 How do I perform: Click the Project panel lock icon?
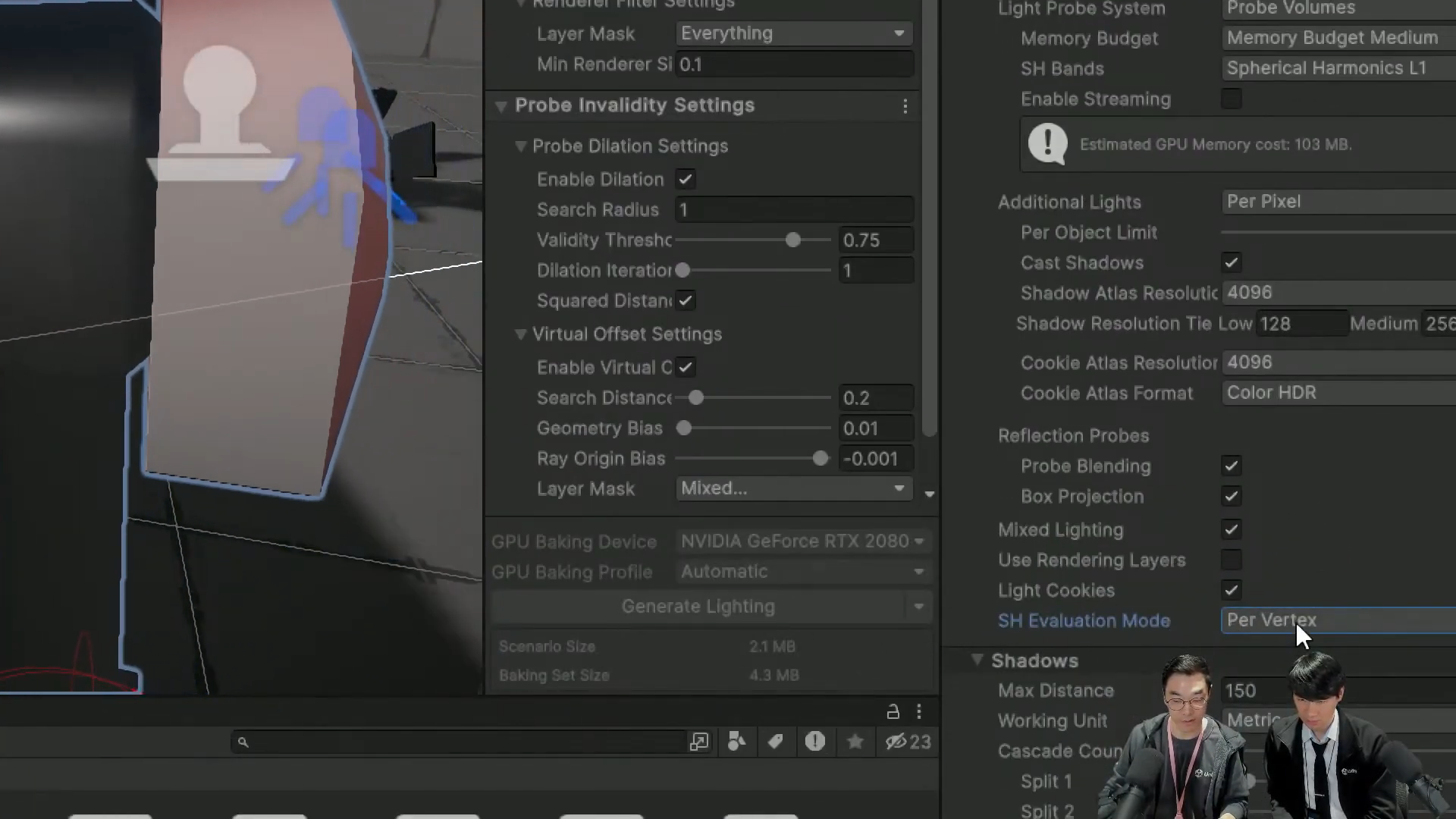(893, 711)
